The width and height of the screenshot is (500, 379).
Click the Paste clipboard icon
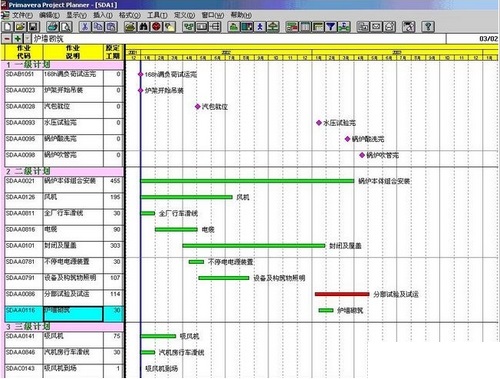[x=111, y=27]
